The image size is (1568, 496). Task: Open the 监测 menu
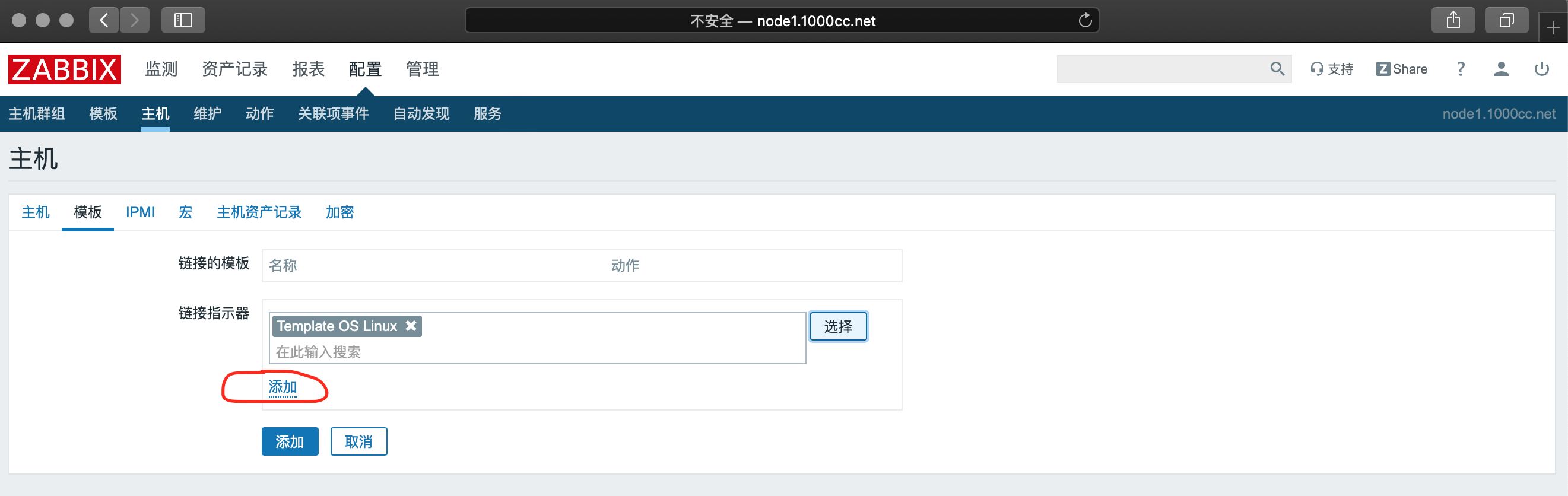coord(161,69)
